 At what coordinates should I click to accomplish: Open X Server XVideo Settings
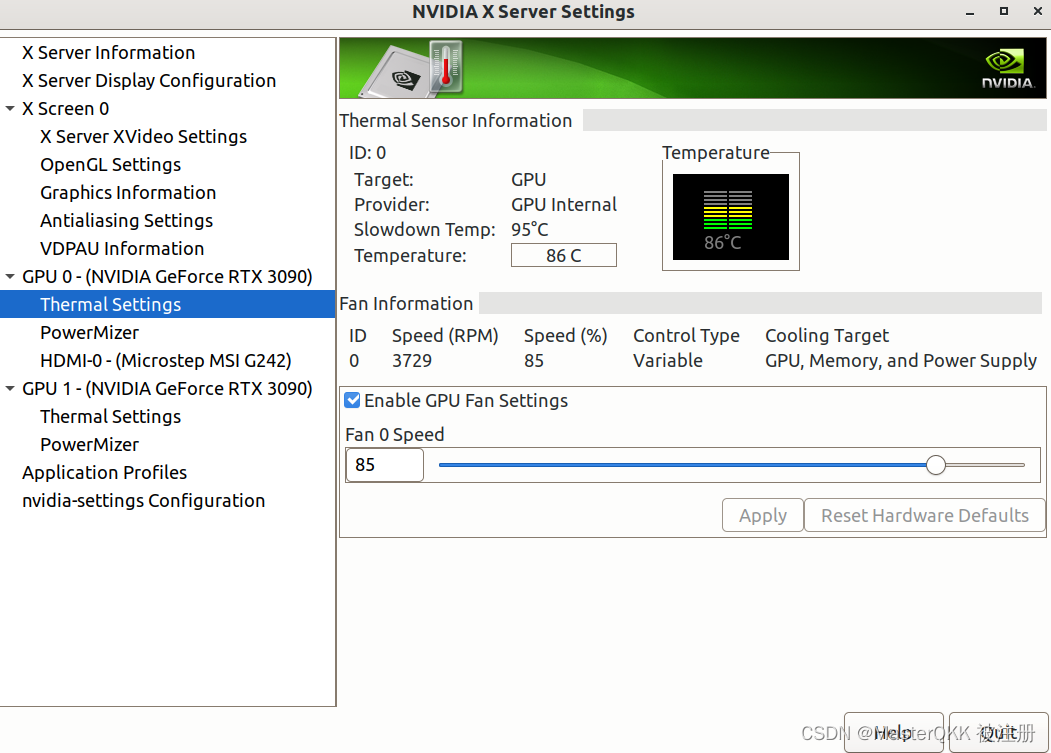coord(143,137)
